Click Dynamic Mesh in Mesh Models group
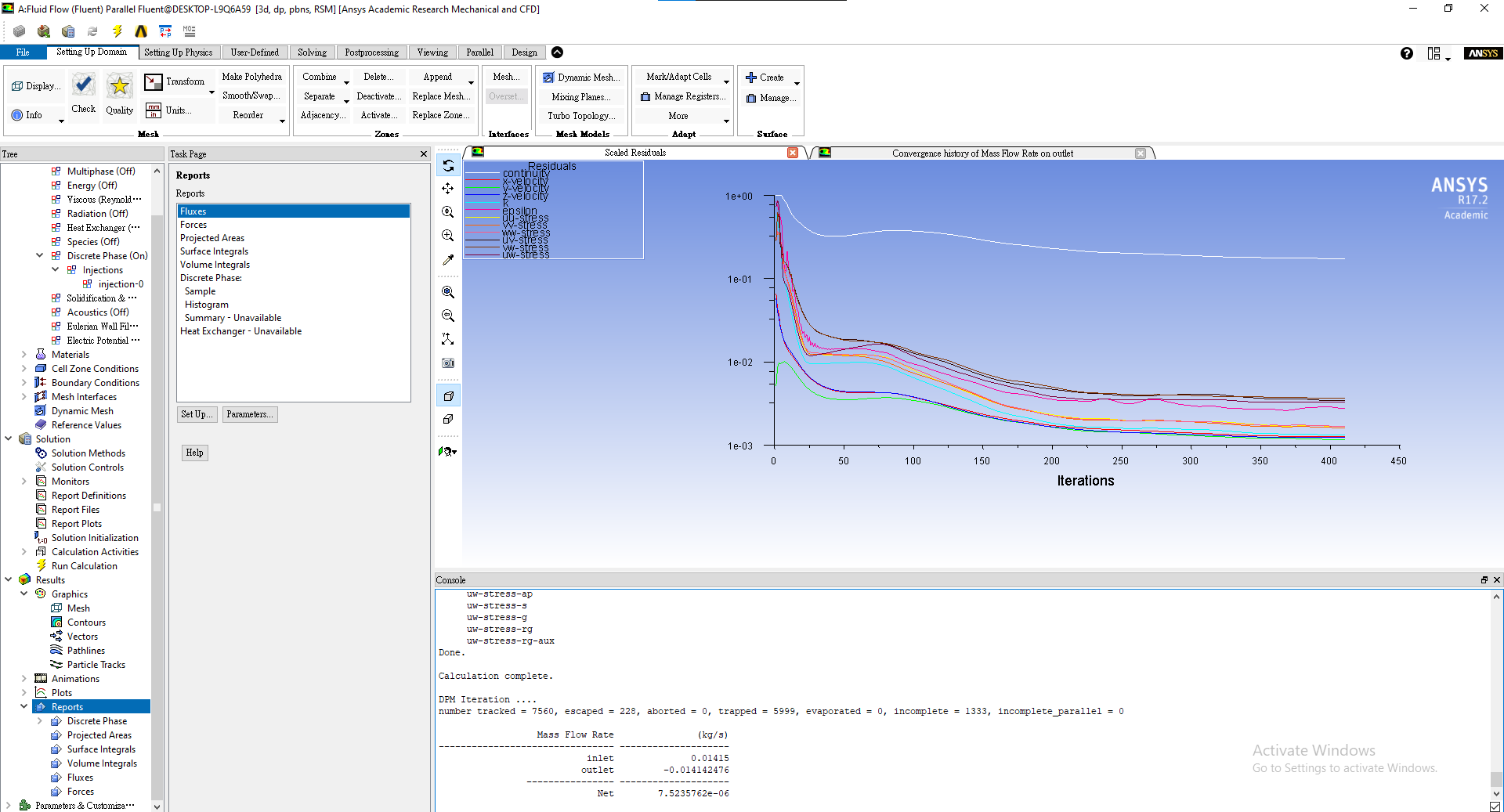 click(581, 78)
